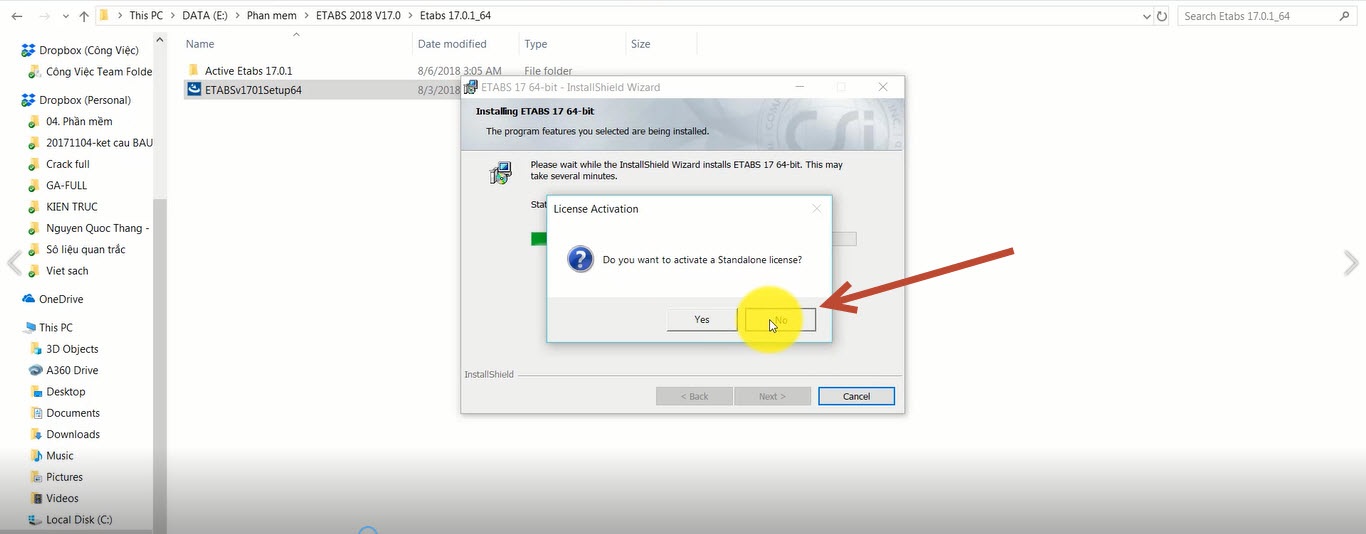This screenshot has height=534, width=1366.
Task: Open 20171104-ket cau BAU folder
Action: coord(99,143)
